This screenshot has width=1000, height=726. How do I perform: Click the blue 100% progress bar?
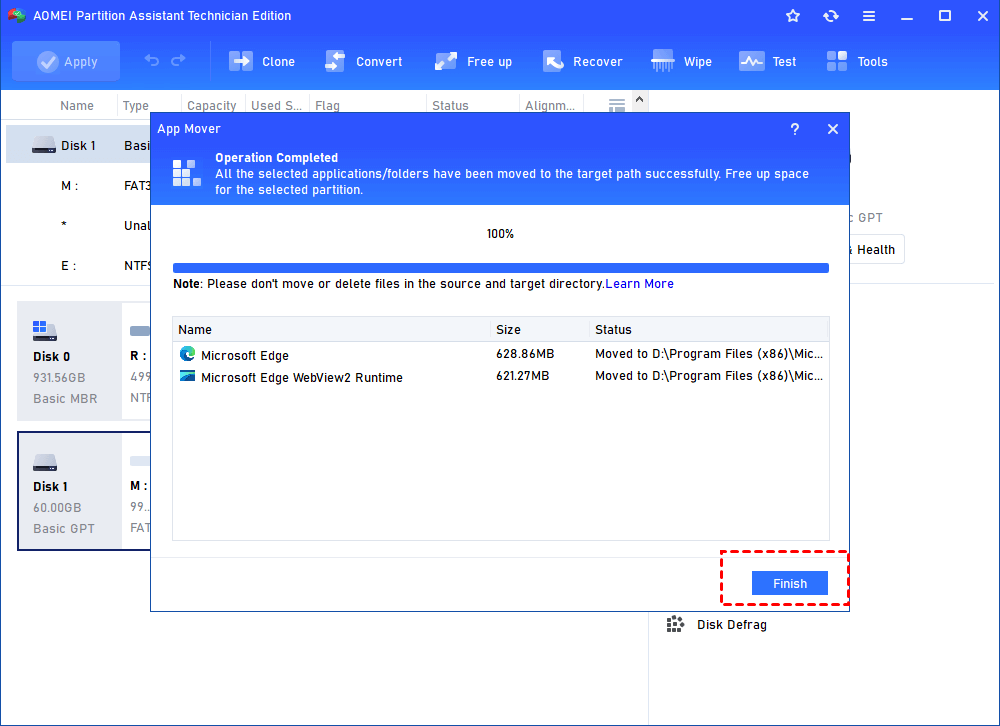(x=501, y=268)
